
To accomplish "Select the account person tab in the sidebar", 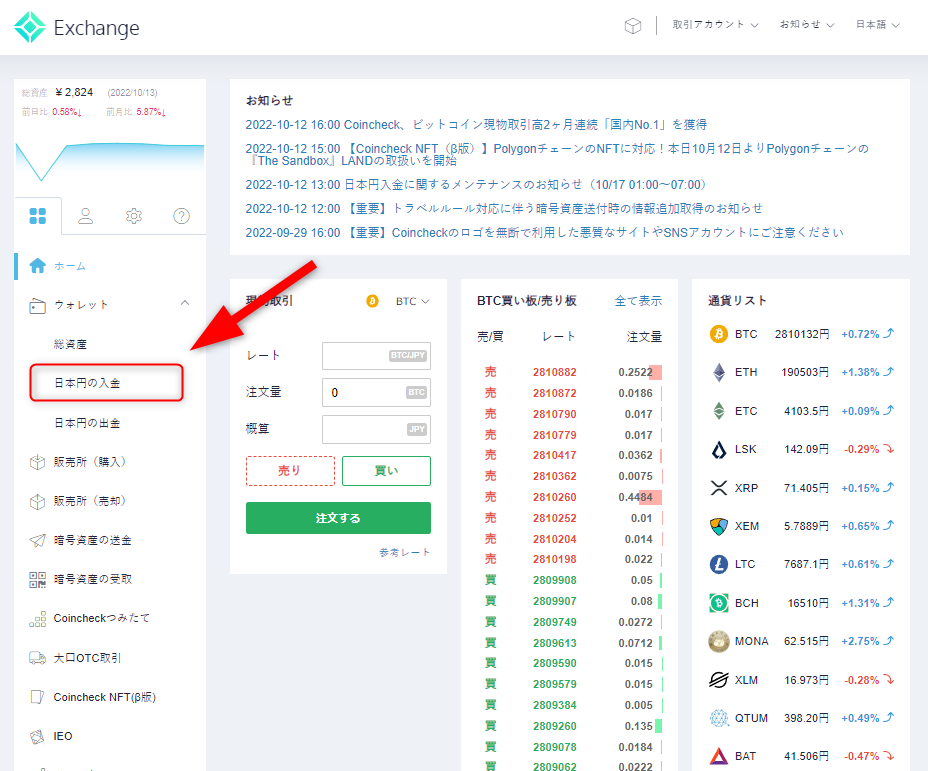I will click(x=86, y=214).
